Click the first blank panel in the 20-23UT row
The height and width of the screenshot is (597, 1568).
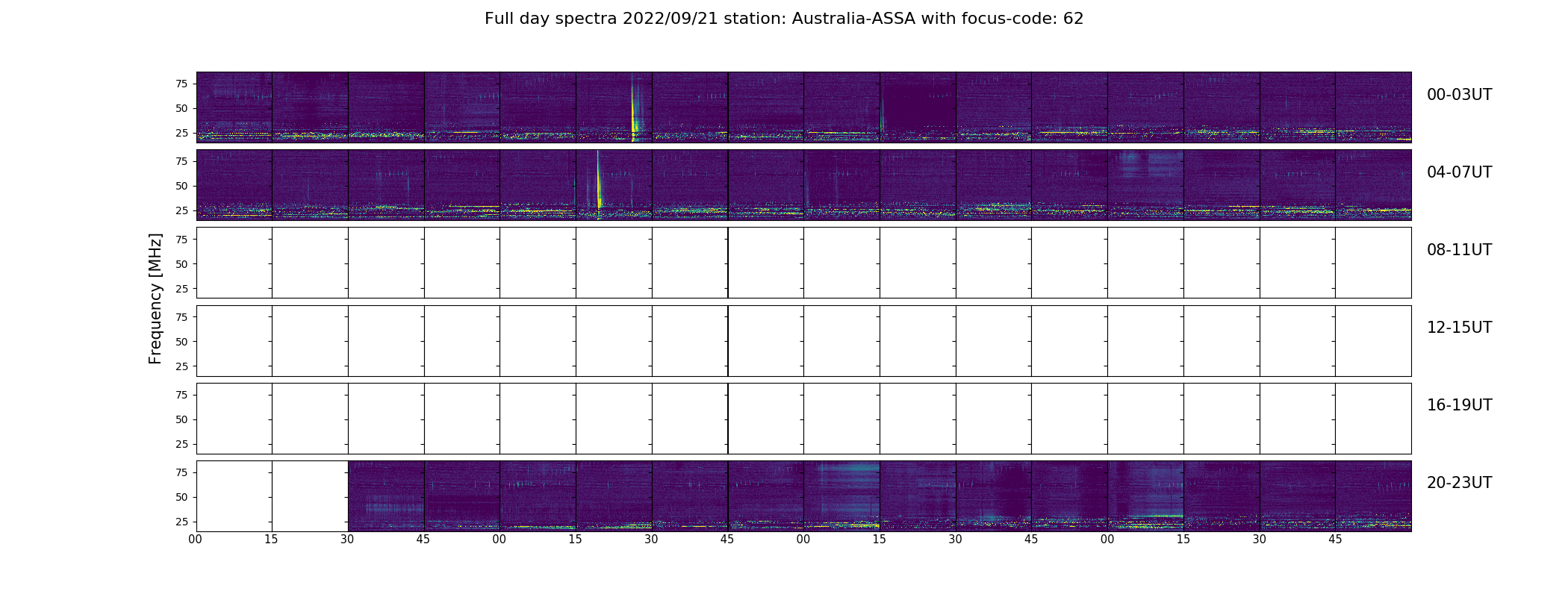click(x=234, y=496)
